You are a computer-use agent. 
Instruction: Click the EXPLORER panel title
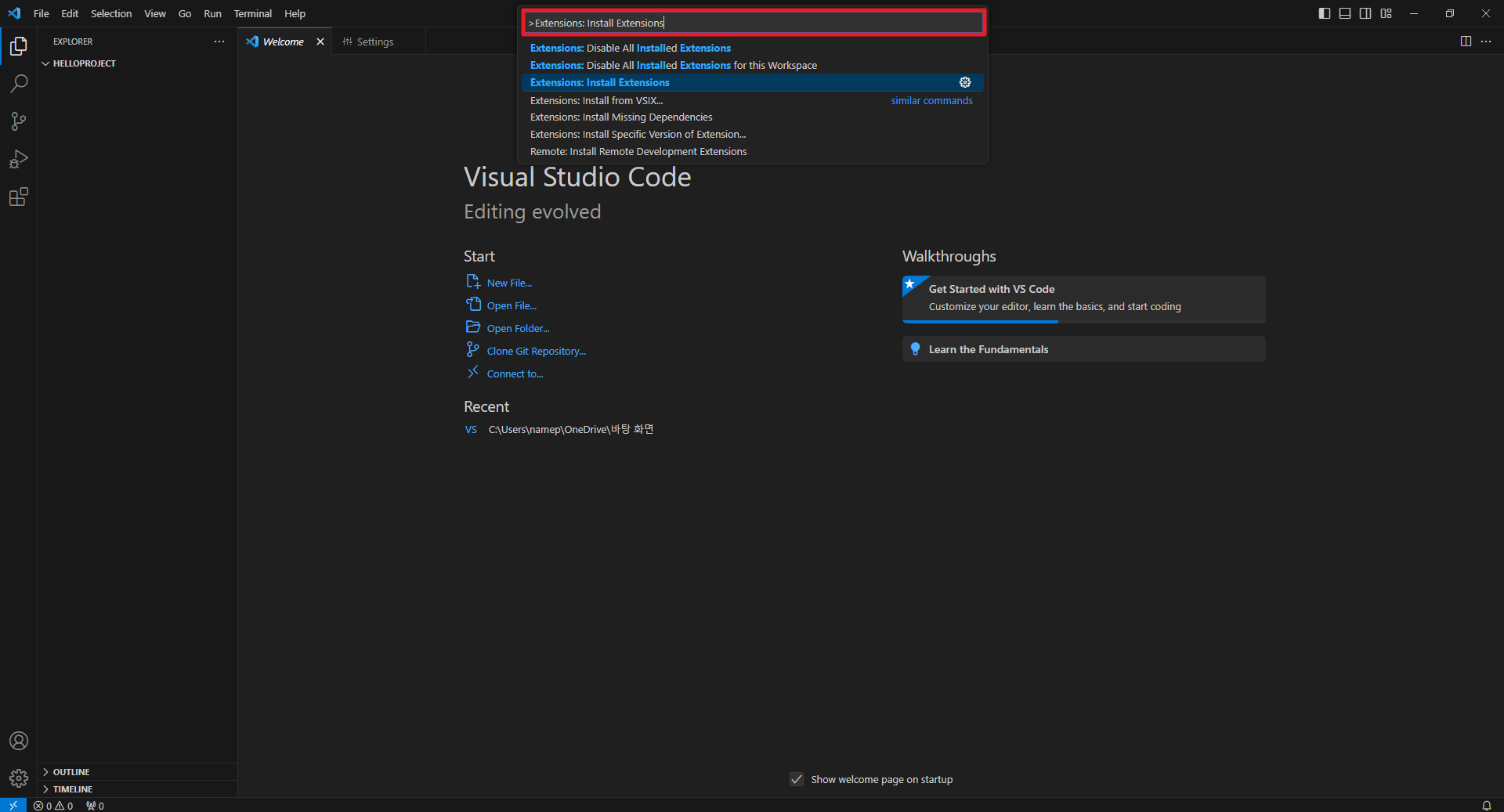tap(73, 42)
